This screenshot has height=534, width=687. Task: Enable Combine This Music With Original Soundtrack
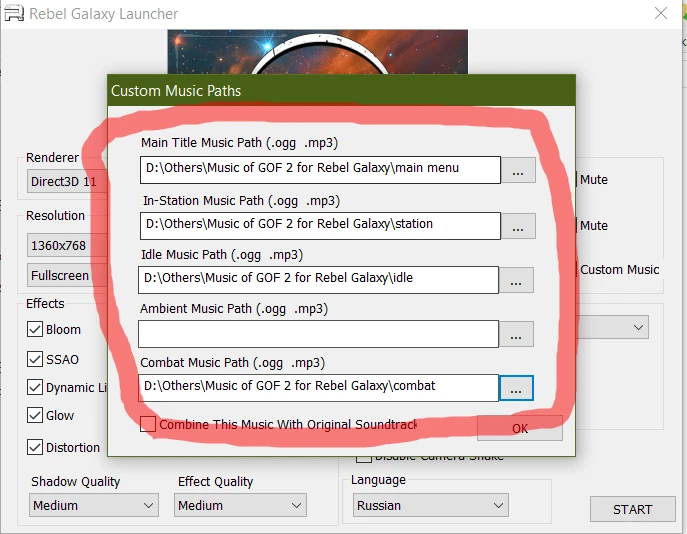[148, 424]
